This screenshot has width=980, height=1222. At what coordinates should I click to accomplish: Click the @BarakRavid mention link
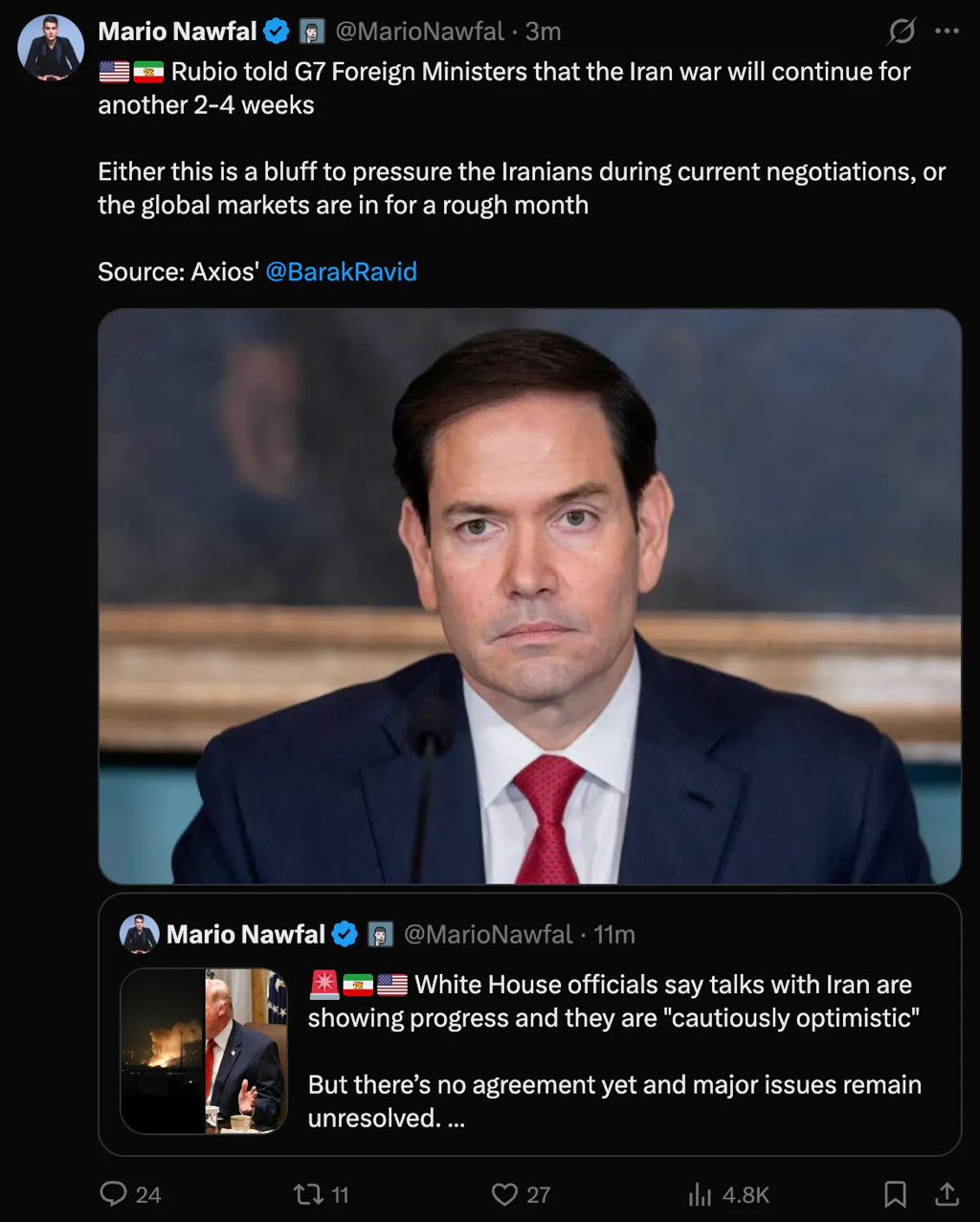tap(341, 272)
